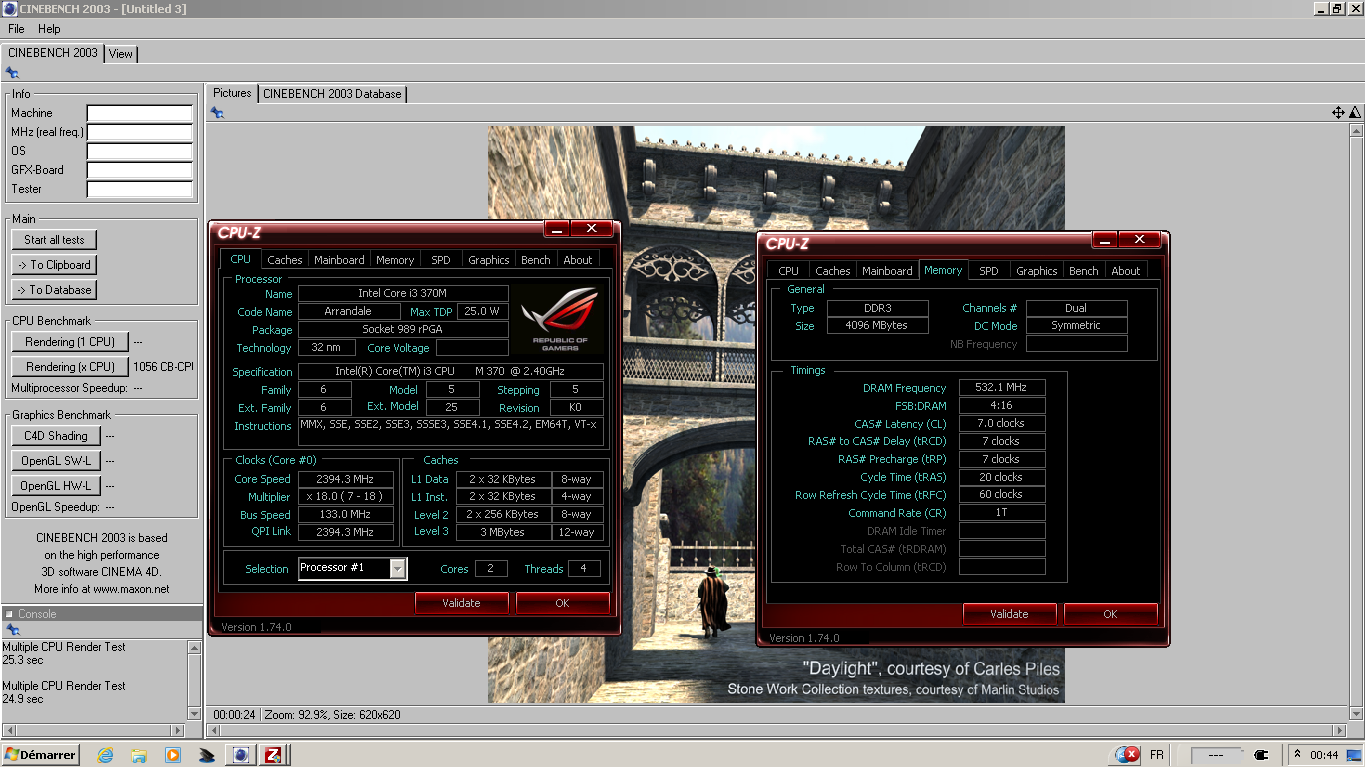Click the Démarrer start button

(x=41, y=755)
